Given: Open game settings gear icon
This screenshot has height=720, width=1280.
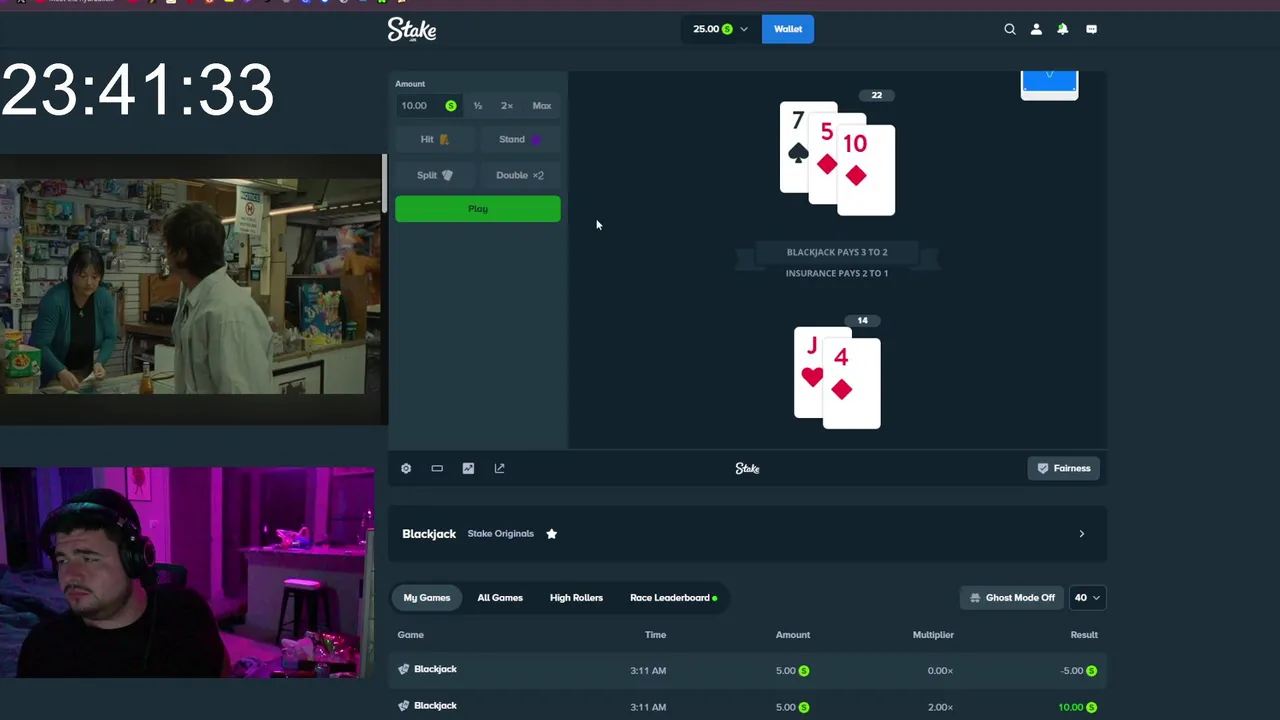Looking at the screenshot, I should (406, 468).
